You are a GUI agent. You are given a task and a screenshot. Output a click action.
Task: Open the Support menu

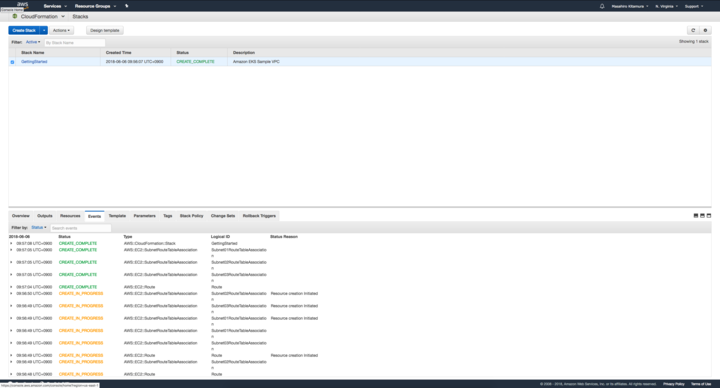(694, 6)
